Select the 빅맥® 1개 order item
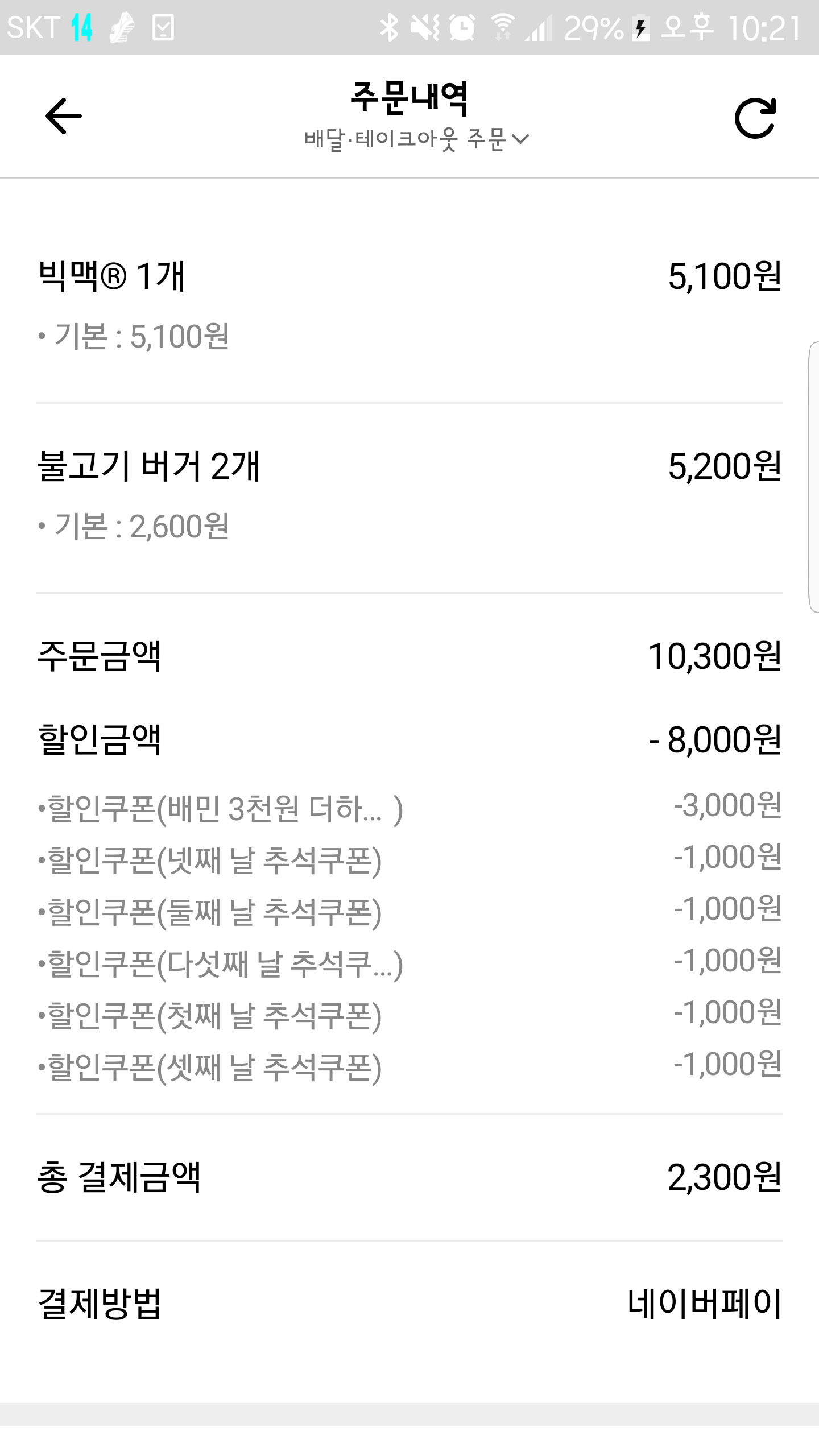Screen dimensions: 819x1456 point(112,276)
